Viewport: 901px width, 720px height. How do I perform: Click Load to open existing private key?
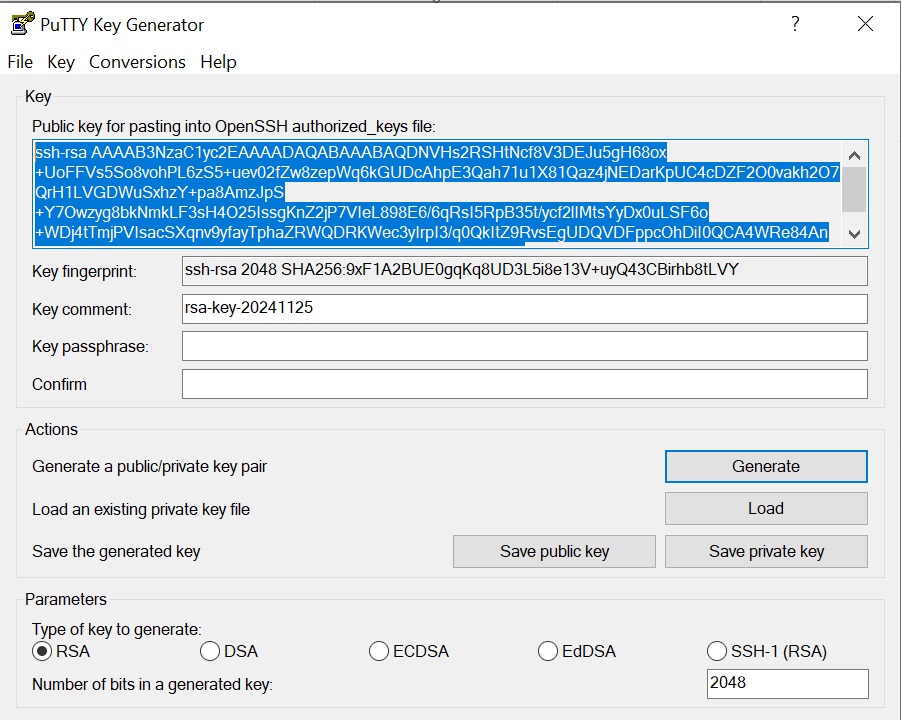pyautogui.click(x=766, y=508)
